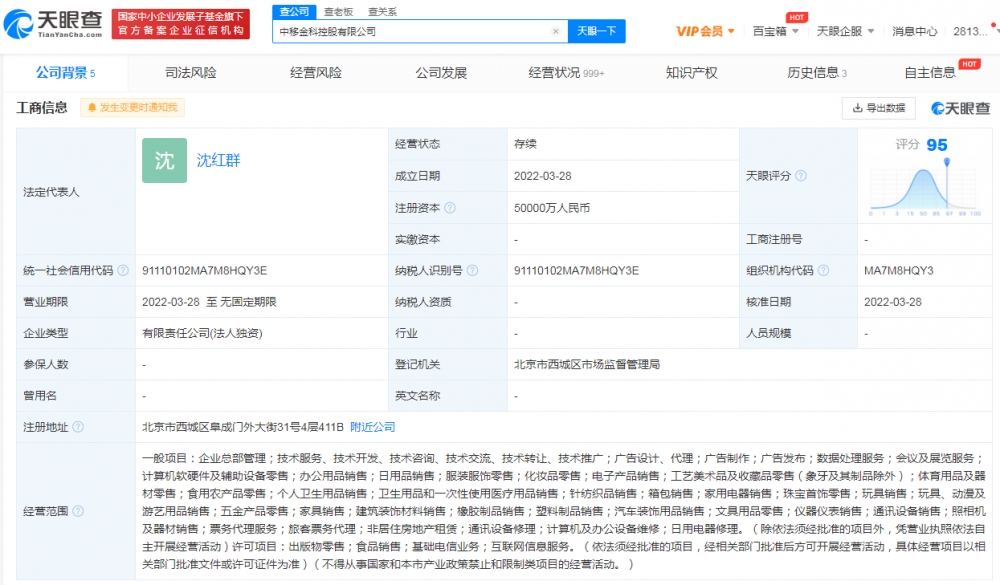Click the 天眼一下 search button
This screenshot has height=585, width=1000.
[596, 31]
